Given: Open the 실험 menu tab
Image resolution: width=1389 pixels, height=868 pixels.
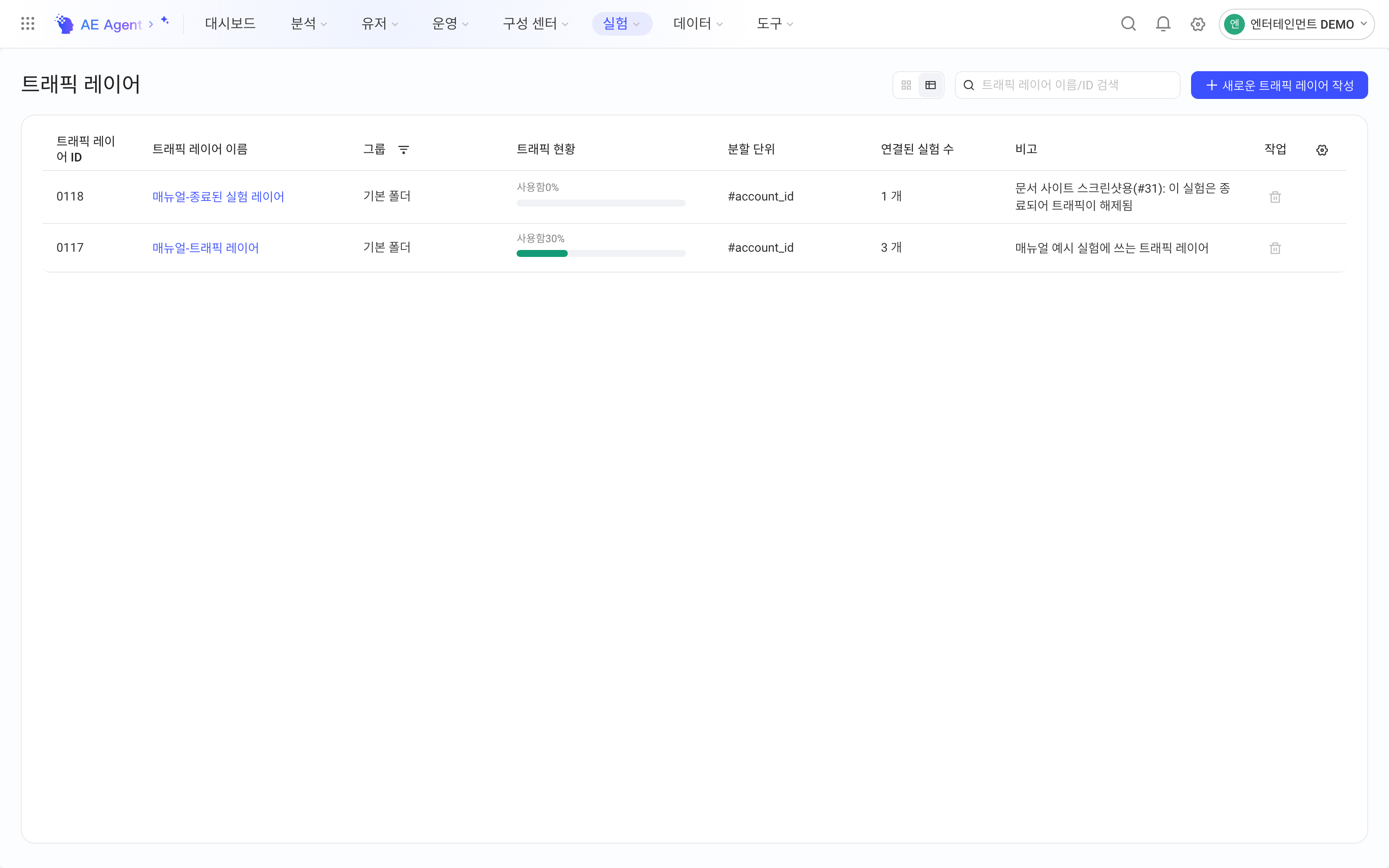Looking at the screenshot, I should coord(622,23).
